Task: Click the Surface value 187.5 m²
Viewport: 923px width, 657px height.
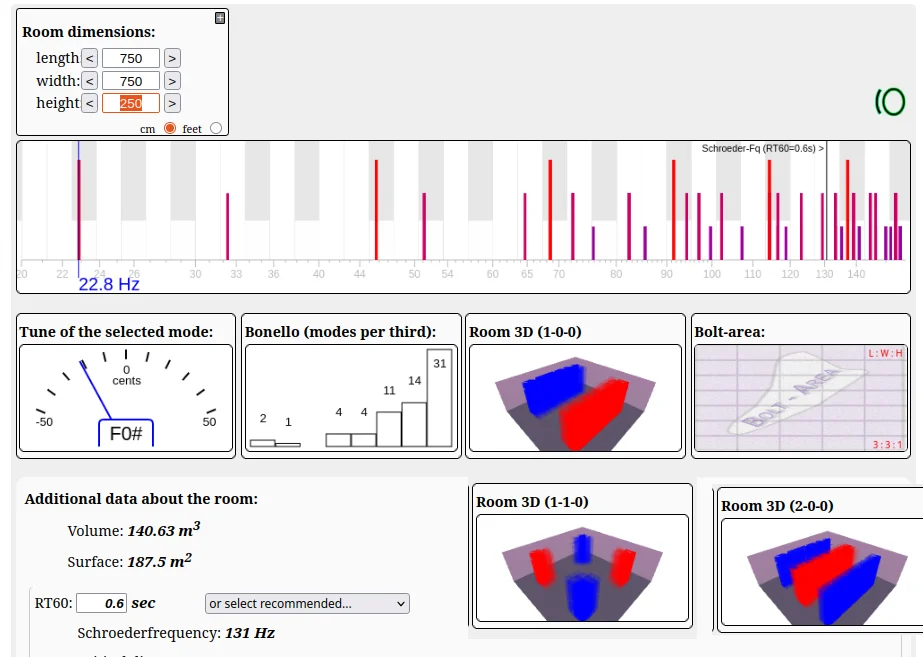Action: tap(160, 561)
